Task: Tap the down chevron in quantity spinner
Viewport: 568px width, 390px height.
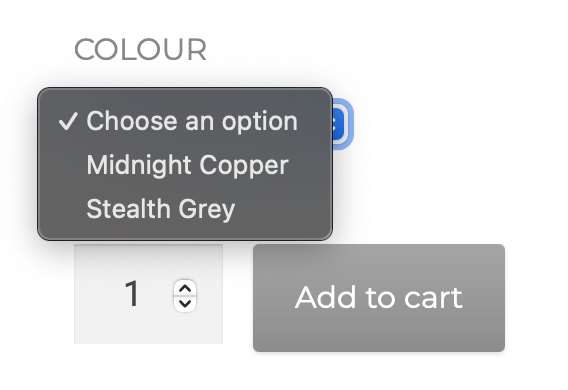Action: tap(185, 303)
